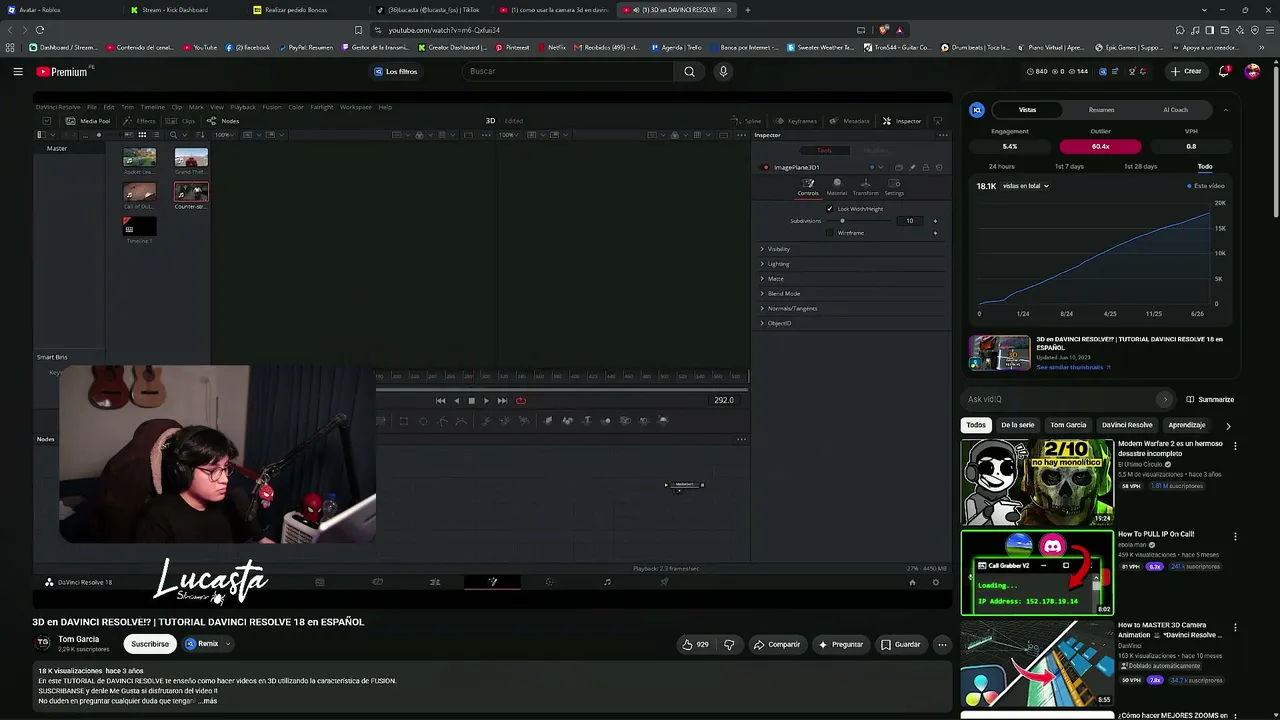
Task: Open the YouTube notifications bell
Action: pos(1224,71)
